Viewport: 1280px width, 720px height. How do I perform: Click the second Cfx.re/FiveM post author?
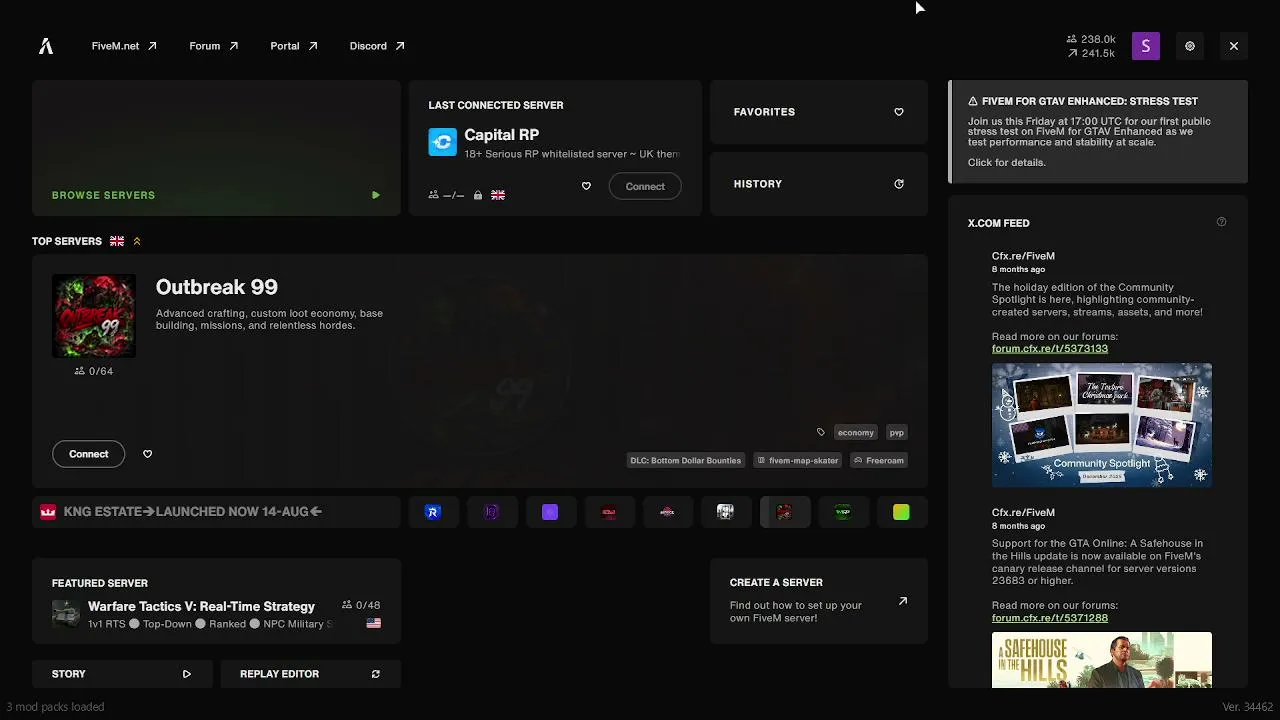click(x=1023, y=512)
